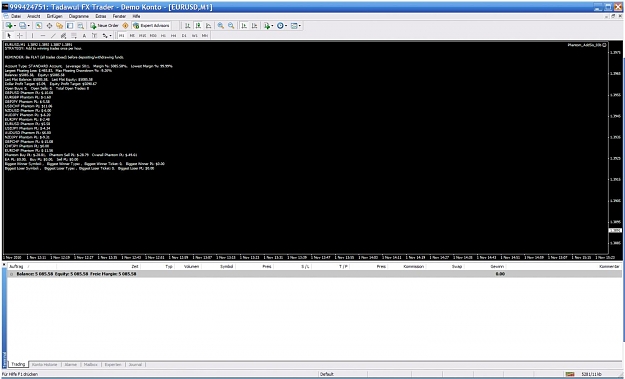This screenshot has height=379, width=625.
Task: Select the cursor arrow tool
Action: click(x=9, y=35)
